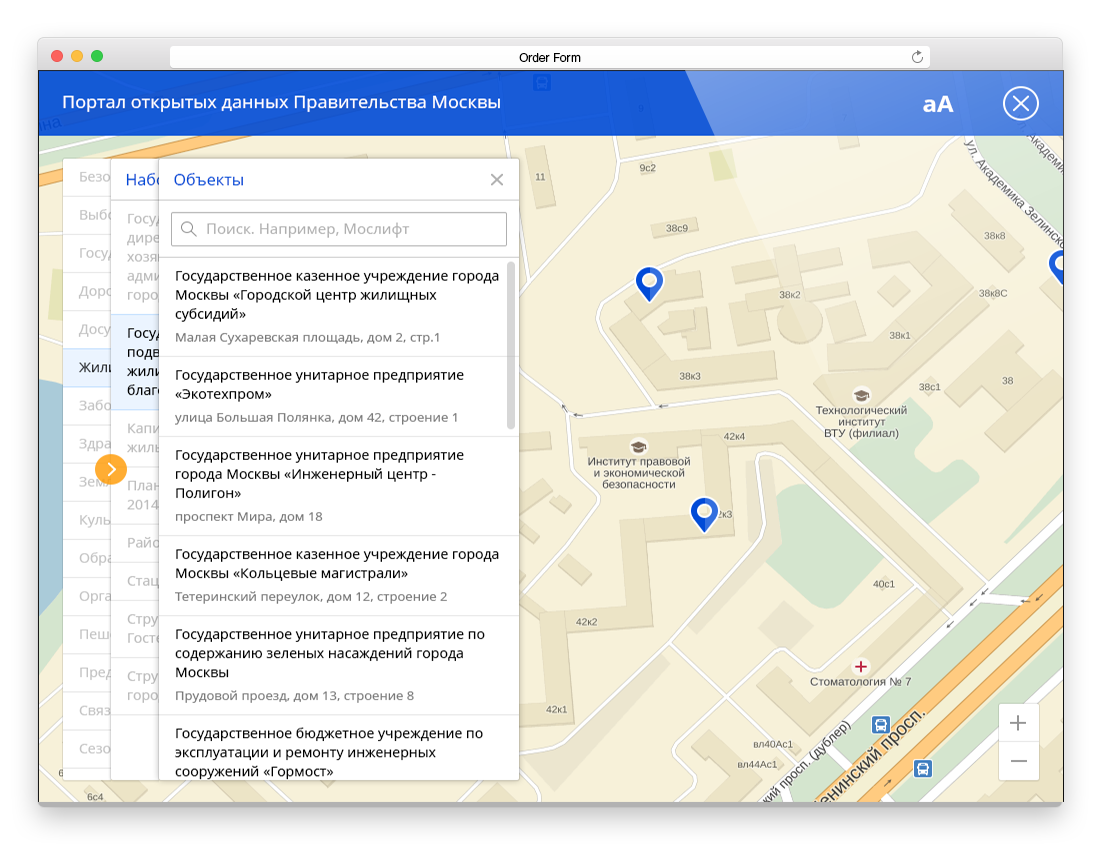Image resolution: width=1100 pixels, height=845 pixels.
Task: Click the aA font size icon
Action: click(937, 104)
